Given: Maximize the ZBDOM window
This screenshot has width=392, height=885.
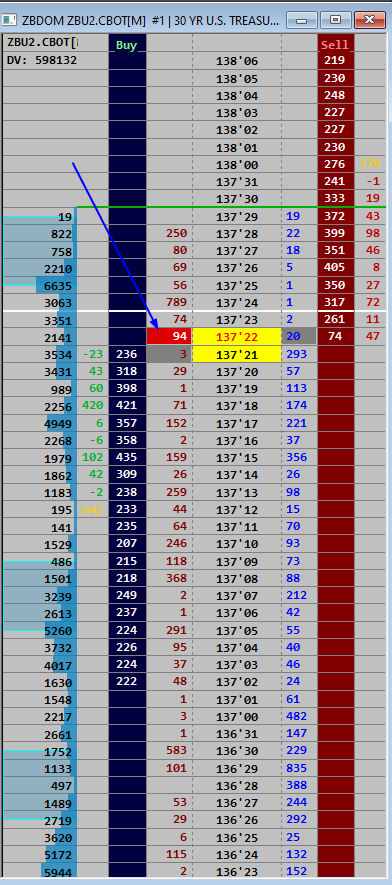Looking at the screenshot, I should click(x=336, y=20).
